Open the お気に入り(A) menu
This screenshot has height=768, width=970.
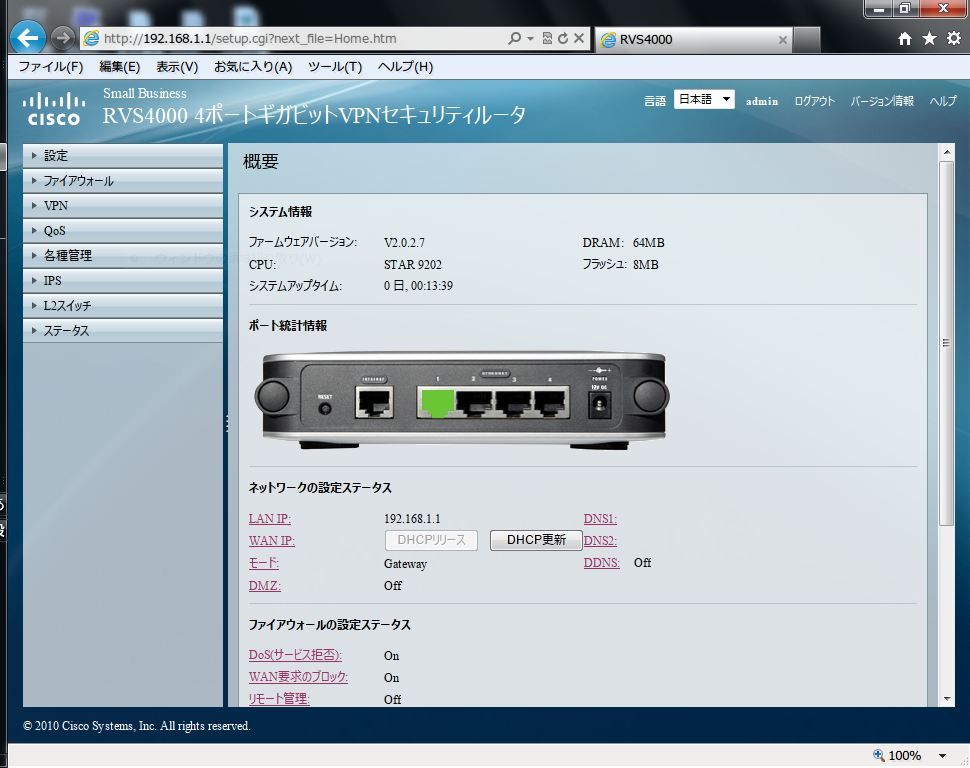click(x=253, y=67)
